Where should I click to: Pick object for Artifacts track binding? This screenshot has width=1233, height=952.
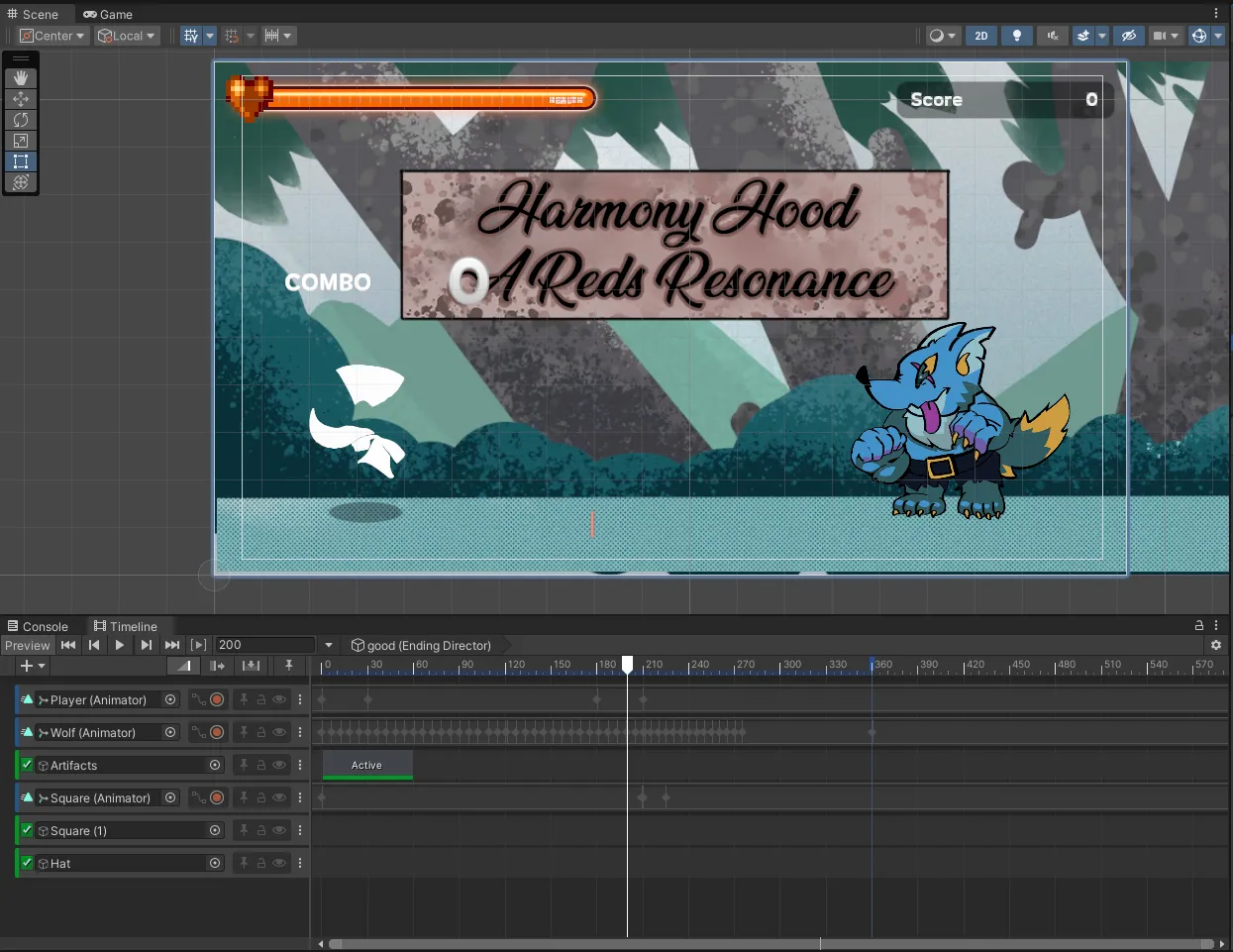215,765
